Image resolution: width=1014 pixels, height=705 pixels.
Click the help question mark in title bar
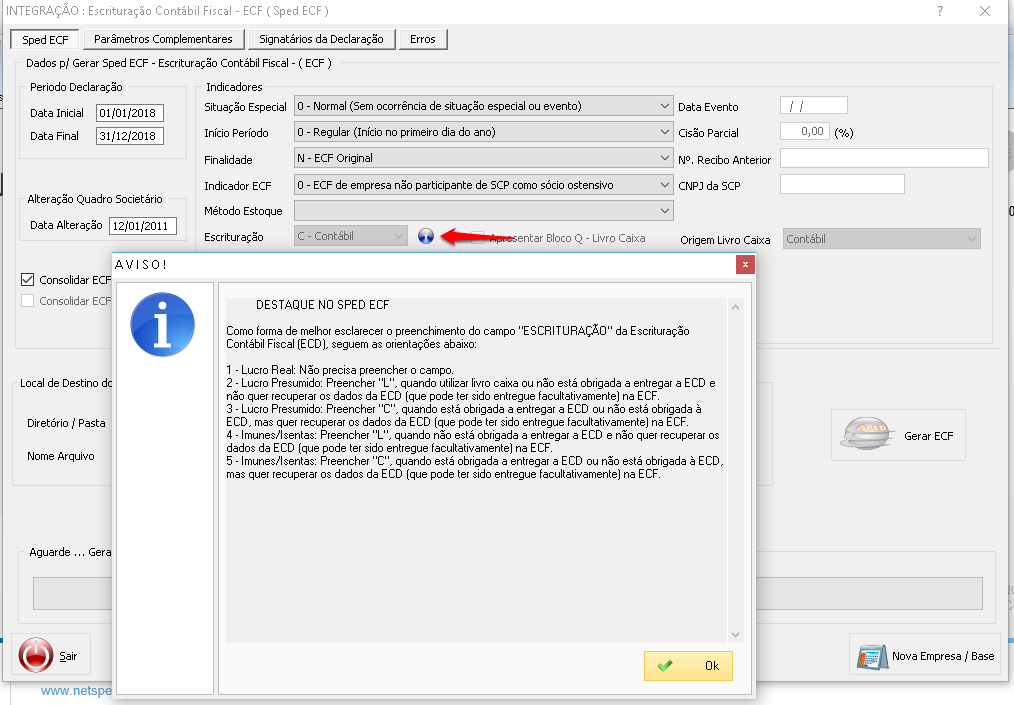[x=939, y=11]
